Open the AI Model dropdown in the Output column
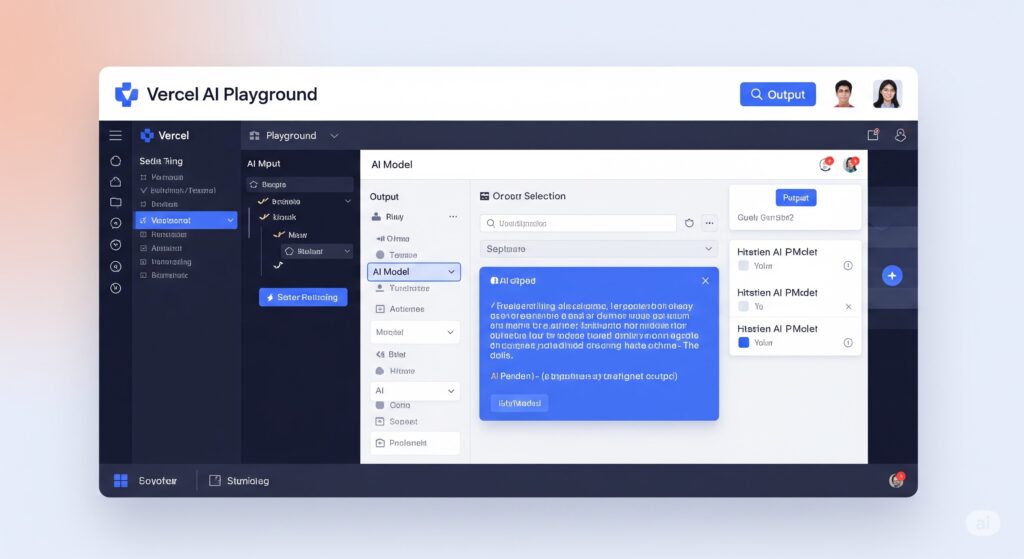This screenshot has height=559, width=1024. [x=414, y=272]
